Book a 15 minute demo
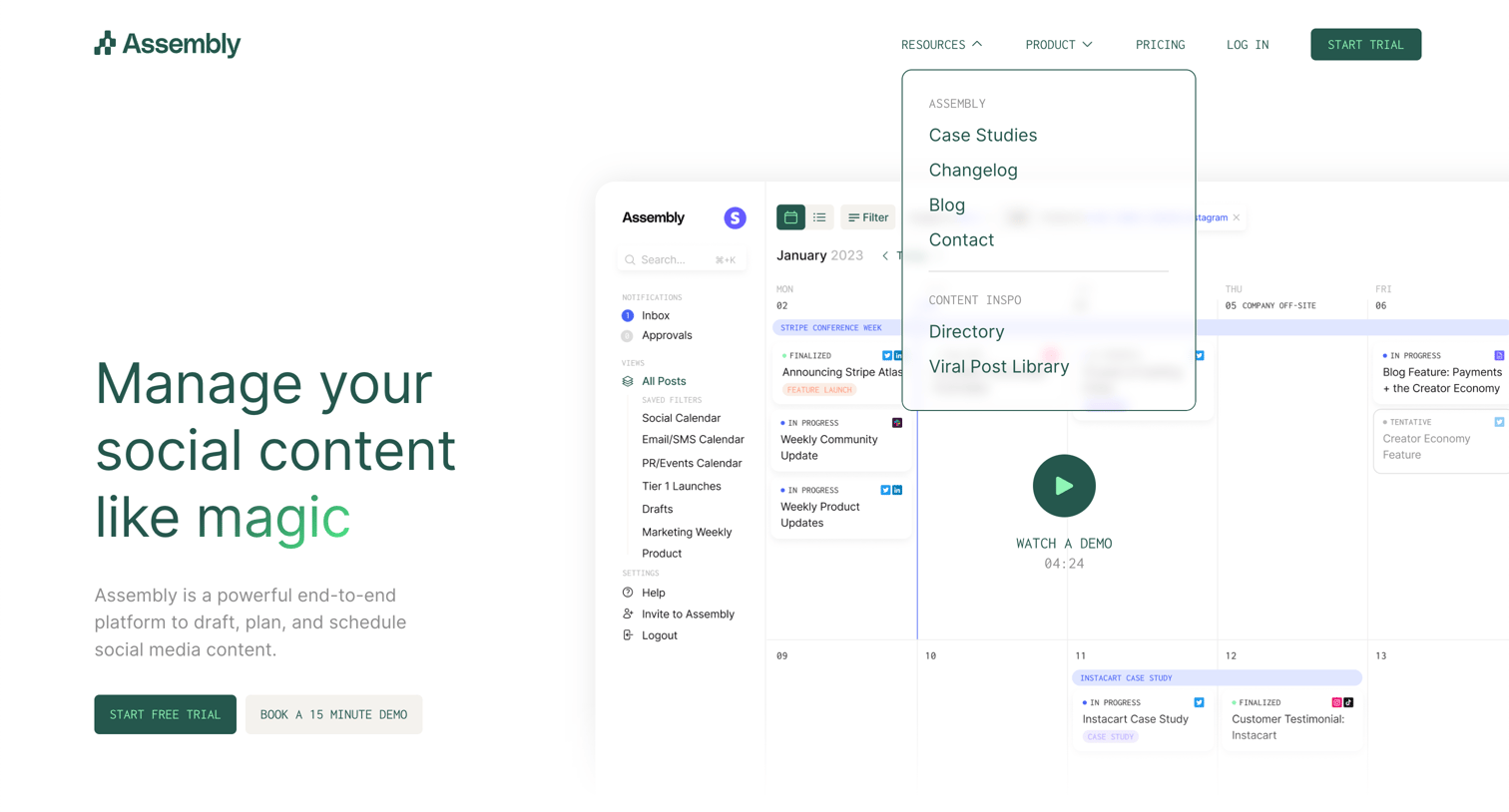 [333, 714]
